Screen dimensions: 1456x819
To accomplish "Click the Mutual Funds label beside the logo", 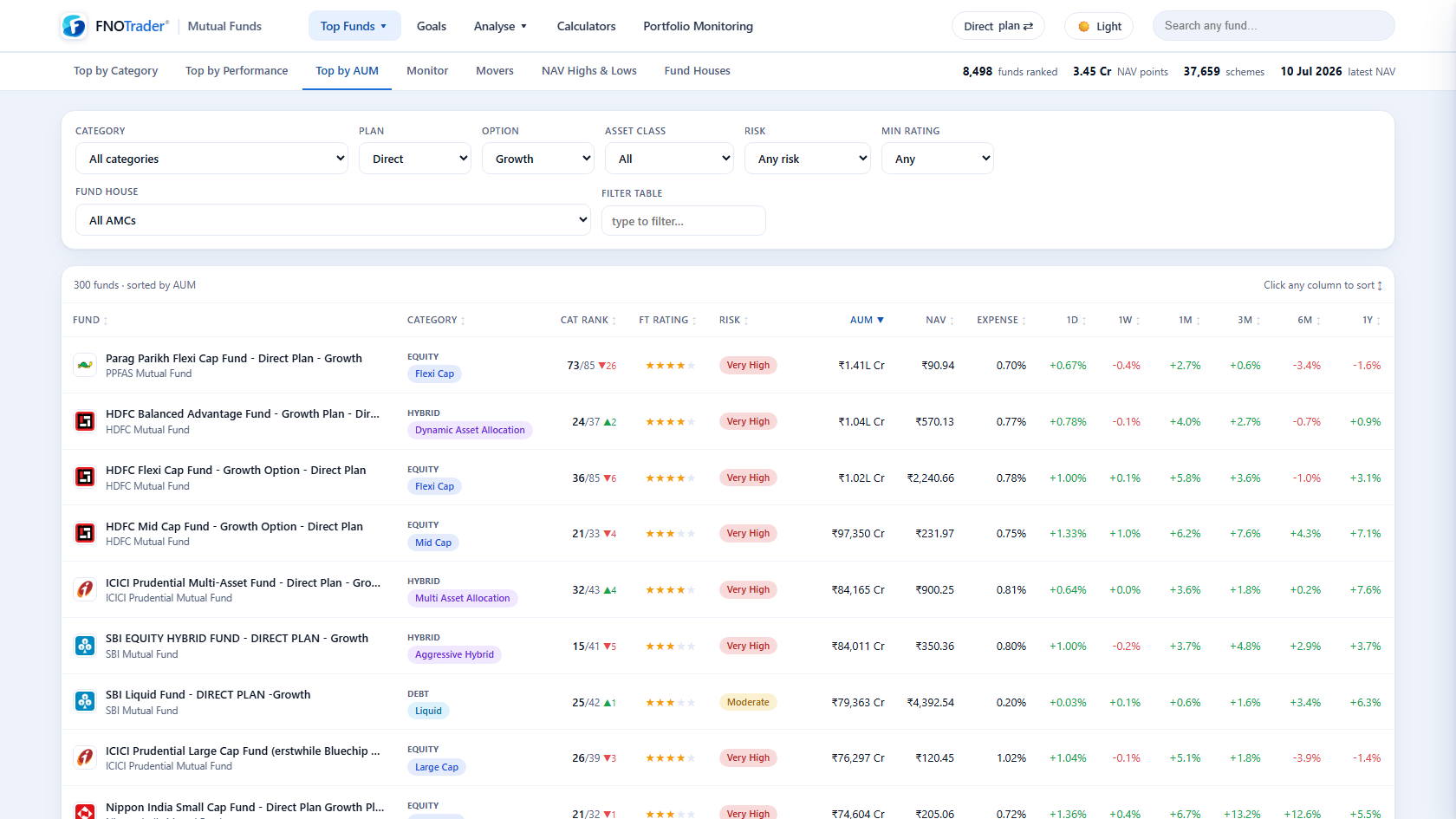I will [224, 26].
